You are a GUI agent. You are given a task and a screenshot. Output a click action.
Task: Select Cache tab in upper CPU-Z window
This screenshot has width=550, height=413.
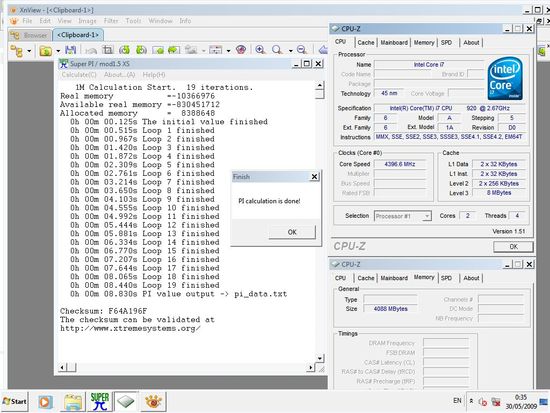(x=366, y=42)
